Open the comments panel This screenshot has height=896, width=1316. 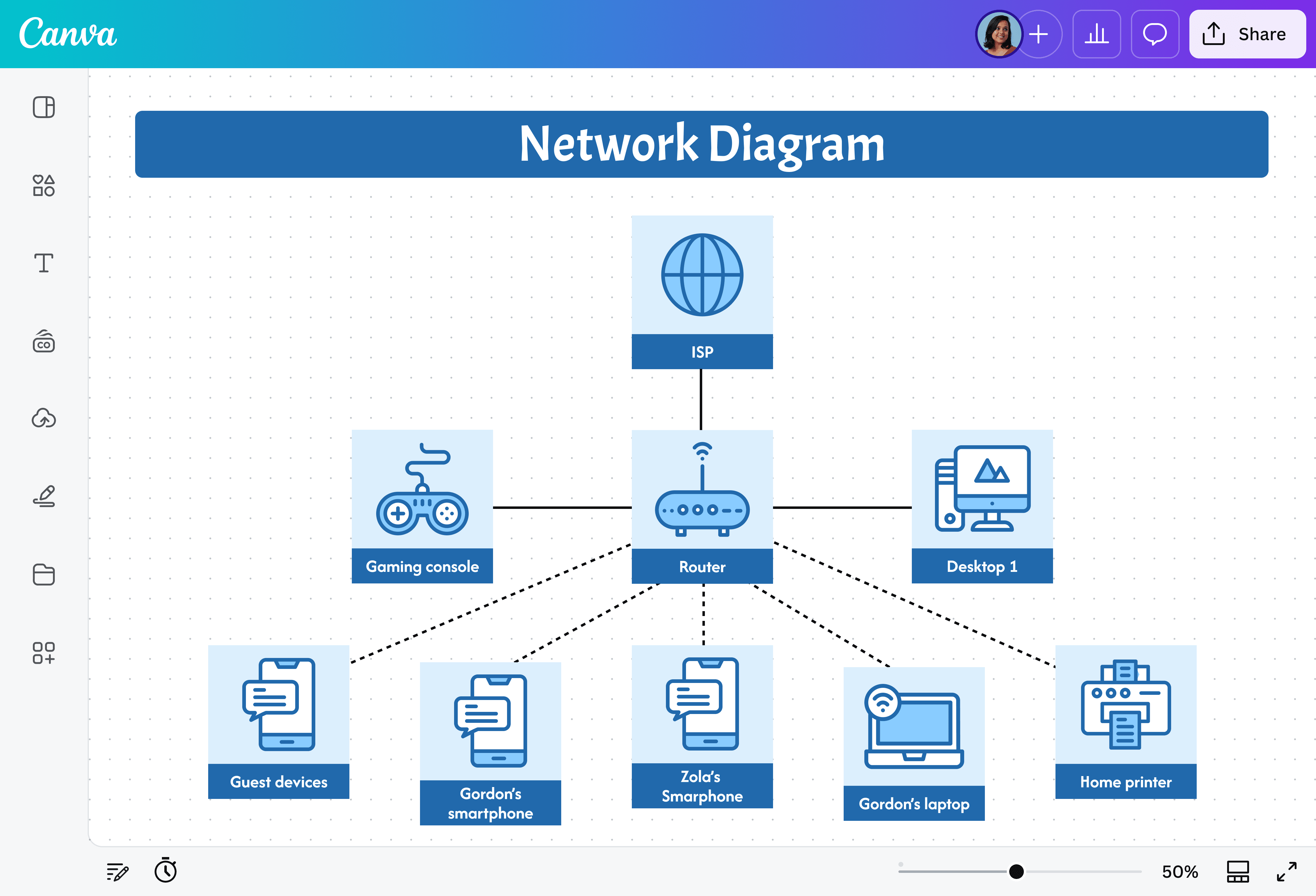click(x=1155, y=35)
